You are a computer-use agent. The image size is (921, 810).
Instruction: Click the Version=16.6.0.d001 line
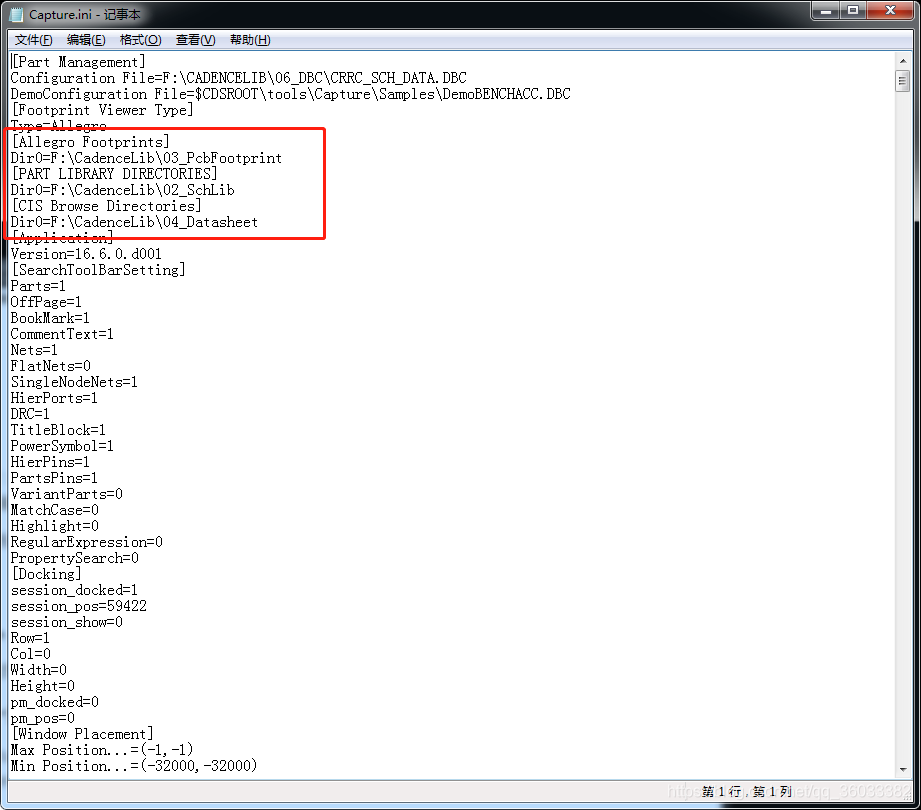[86, 254]
